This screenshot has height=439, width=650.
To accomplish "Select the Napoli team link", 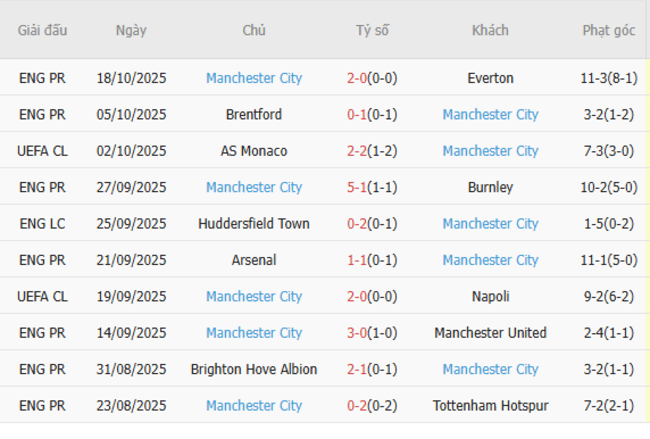I will click(x=490, y=296).
